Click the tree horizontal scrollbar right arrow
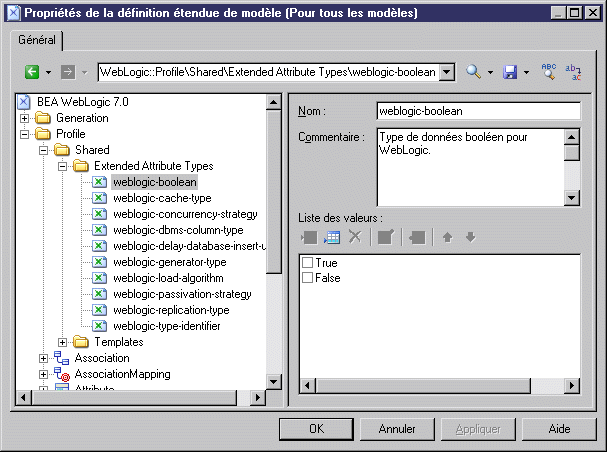Screen dimensions: 607x452 tap(257, 397)
